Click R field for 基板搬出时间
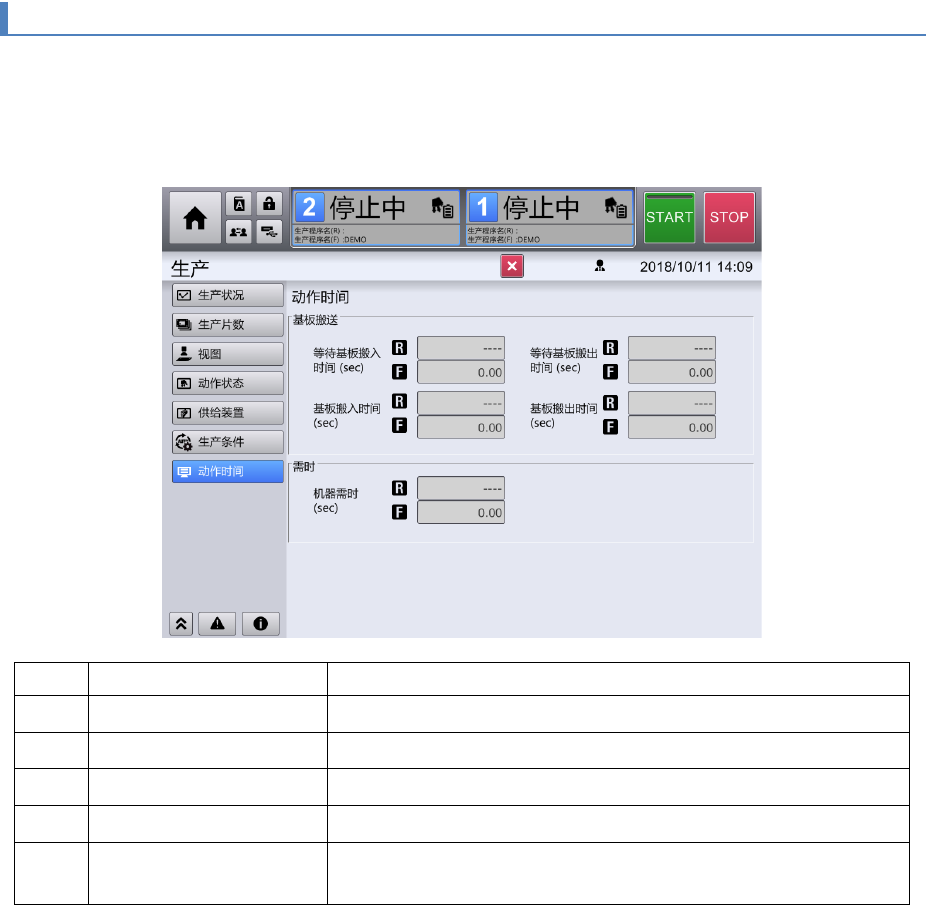 672,403
